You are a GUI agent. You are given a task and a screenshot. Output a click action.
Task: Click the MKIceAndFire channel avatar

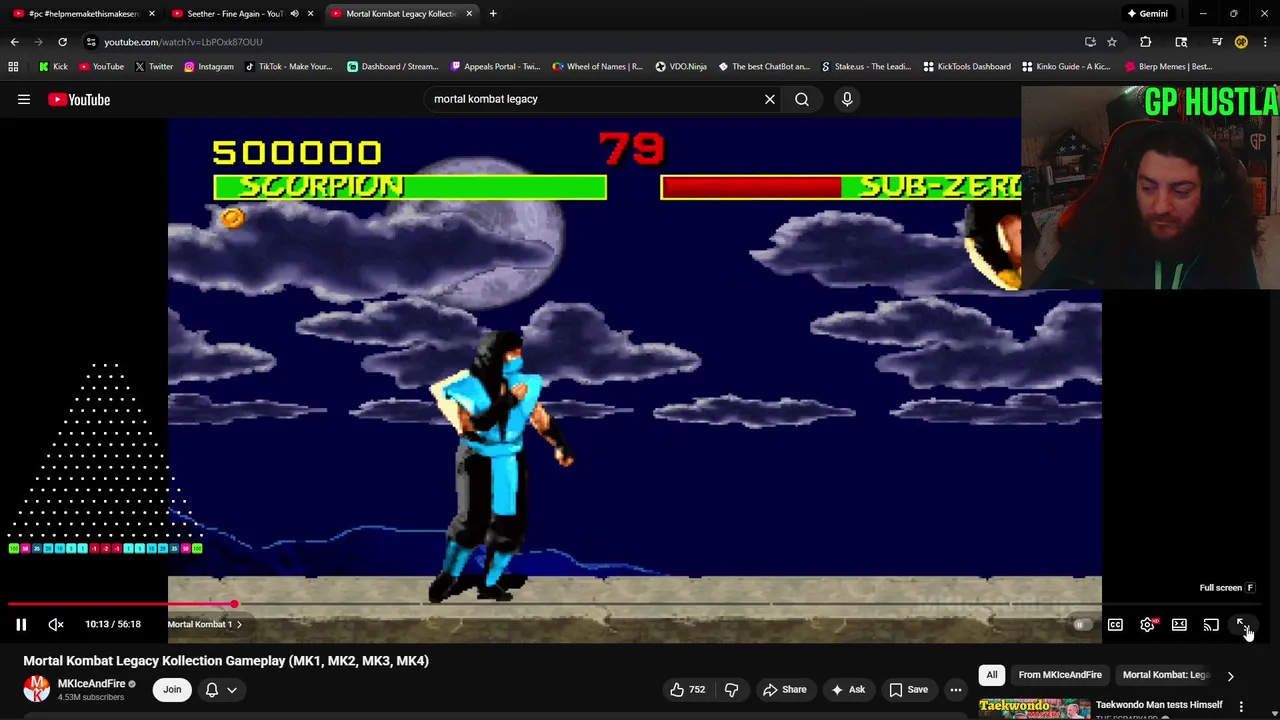click(37, 689)
